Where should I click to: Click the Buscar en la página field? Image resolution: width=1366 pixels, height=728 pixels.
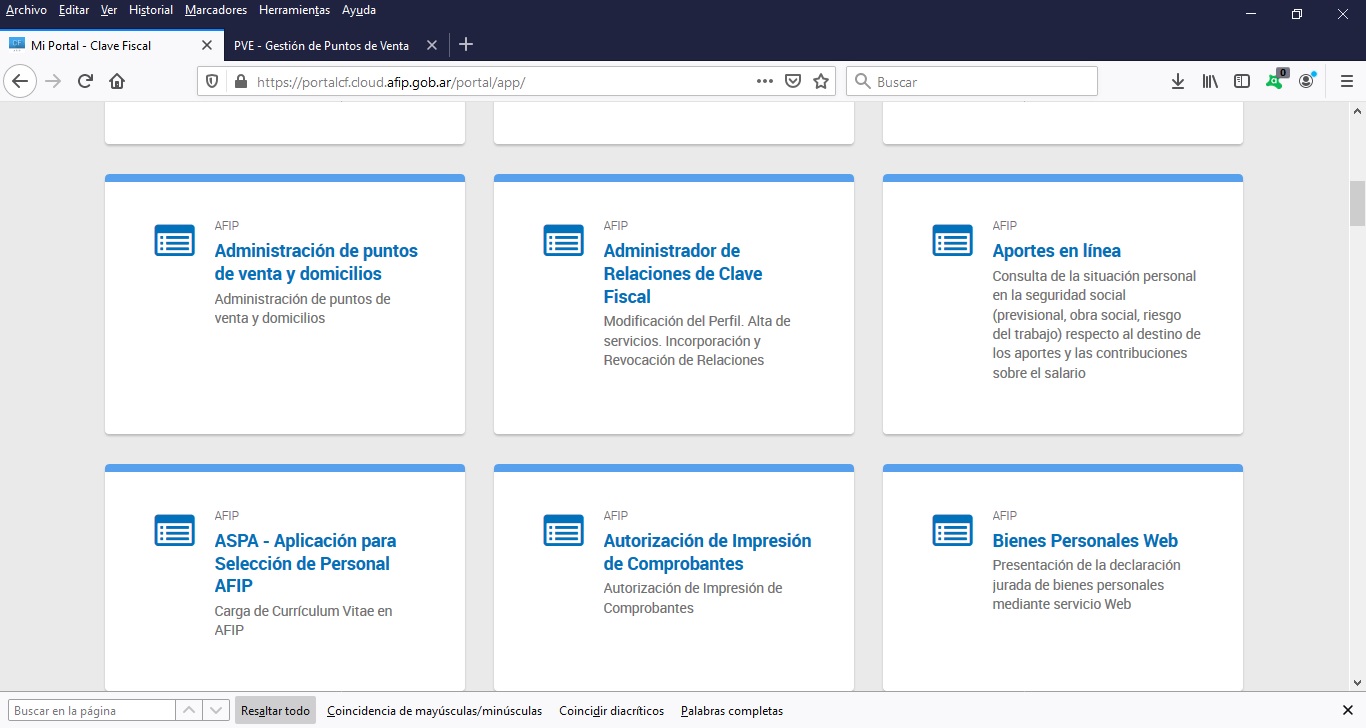(90, 711)
